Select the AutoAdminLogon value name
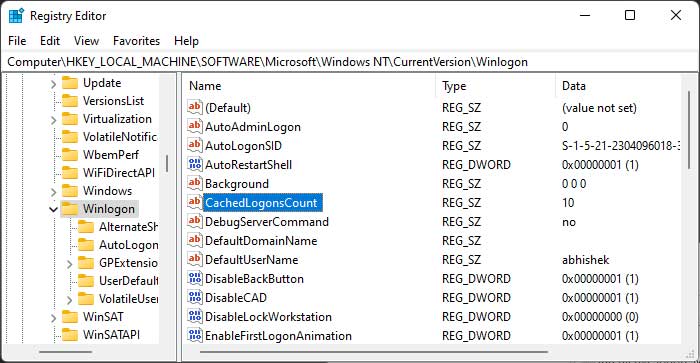This screenshot has height=363, width=700. pos(253,127)
